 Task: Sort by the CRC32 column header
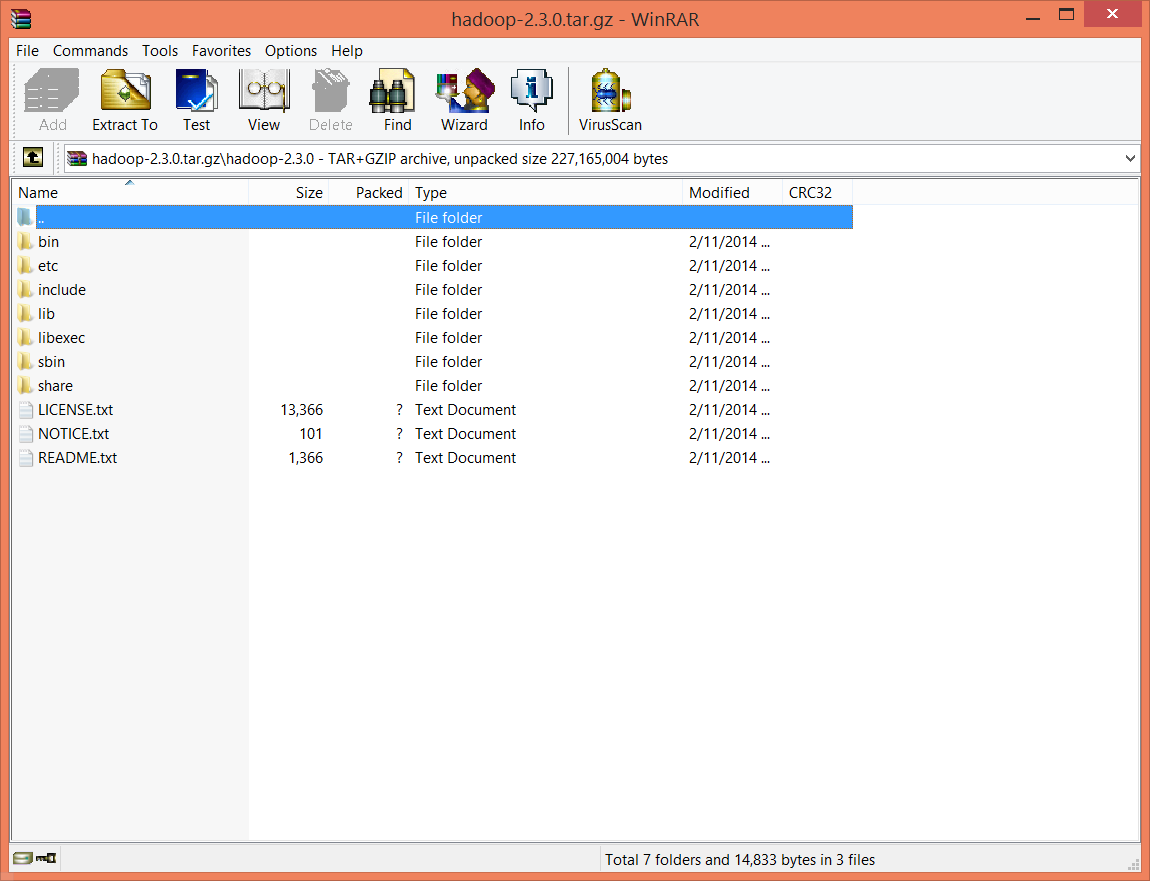click(x=817, y=192)
